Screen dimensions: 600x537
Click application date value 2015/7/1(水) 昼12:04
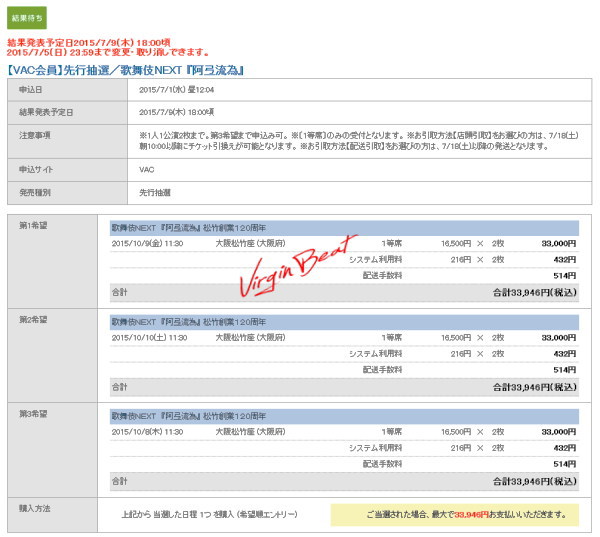[x=176, y=90]
